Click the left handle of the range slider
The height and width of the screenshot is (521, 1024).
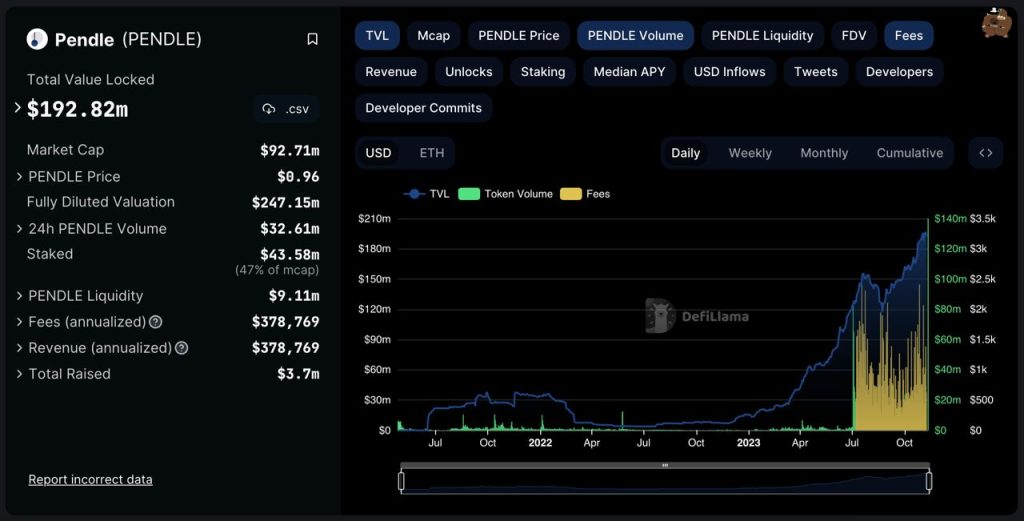pyautogui.click(x=401, y=481)
